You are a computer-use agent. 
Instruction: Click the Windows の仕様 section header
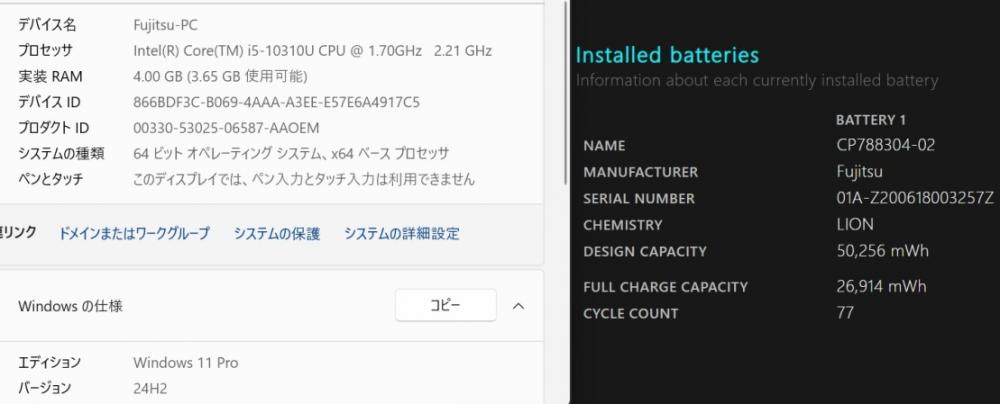click(x=70, y=306)
